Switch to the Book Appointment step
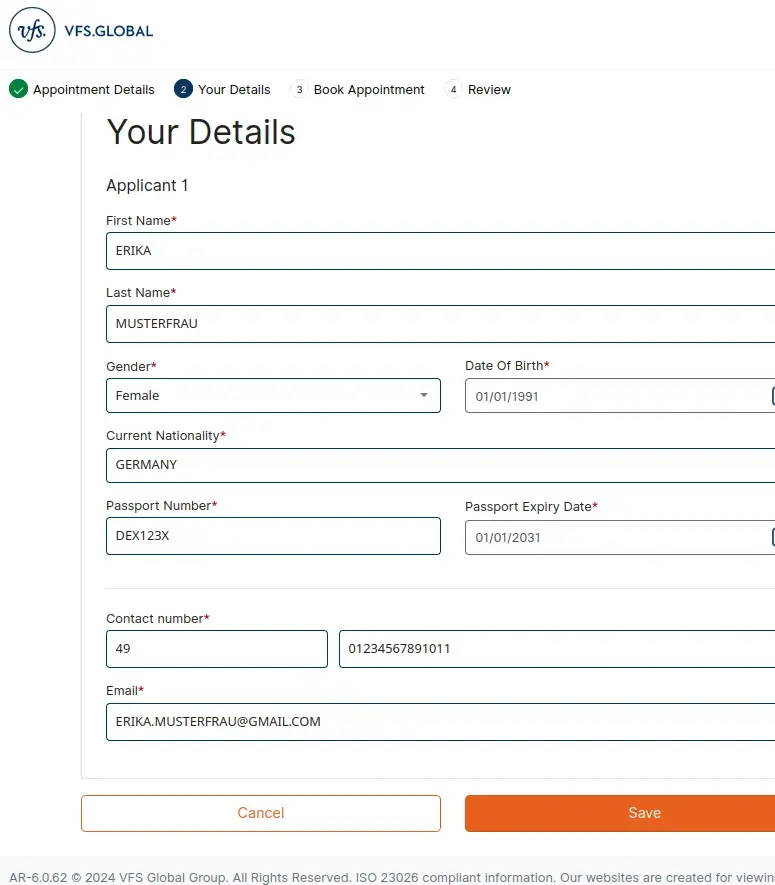The image size is (775, 885). (x=369, y=89)
